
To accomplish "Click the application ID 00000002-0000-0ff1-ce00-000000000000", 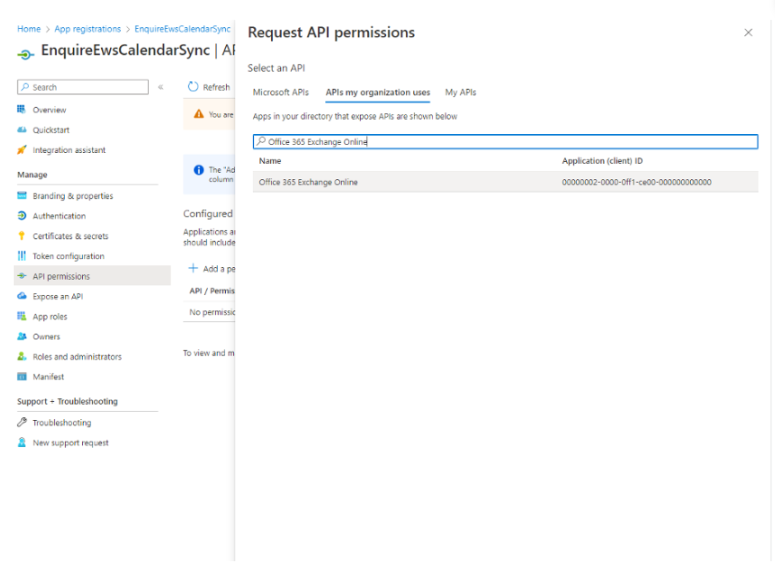I will [637, 182].
